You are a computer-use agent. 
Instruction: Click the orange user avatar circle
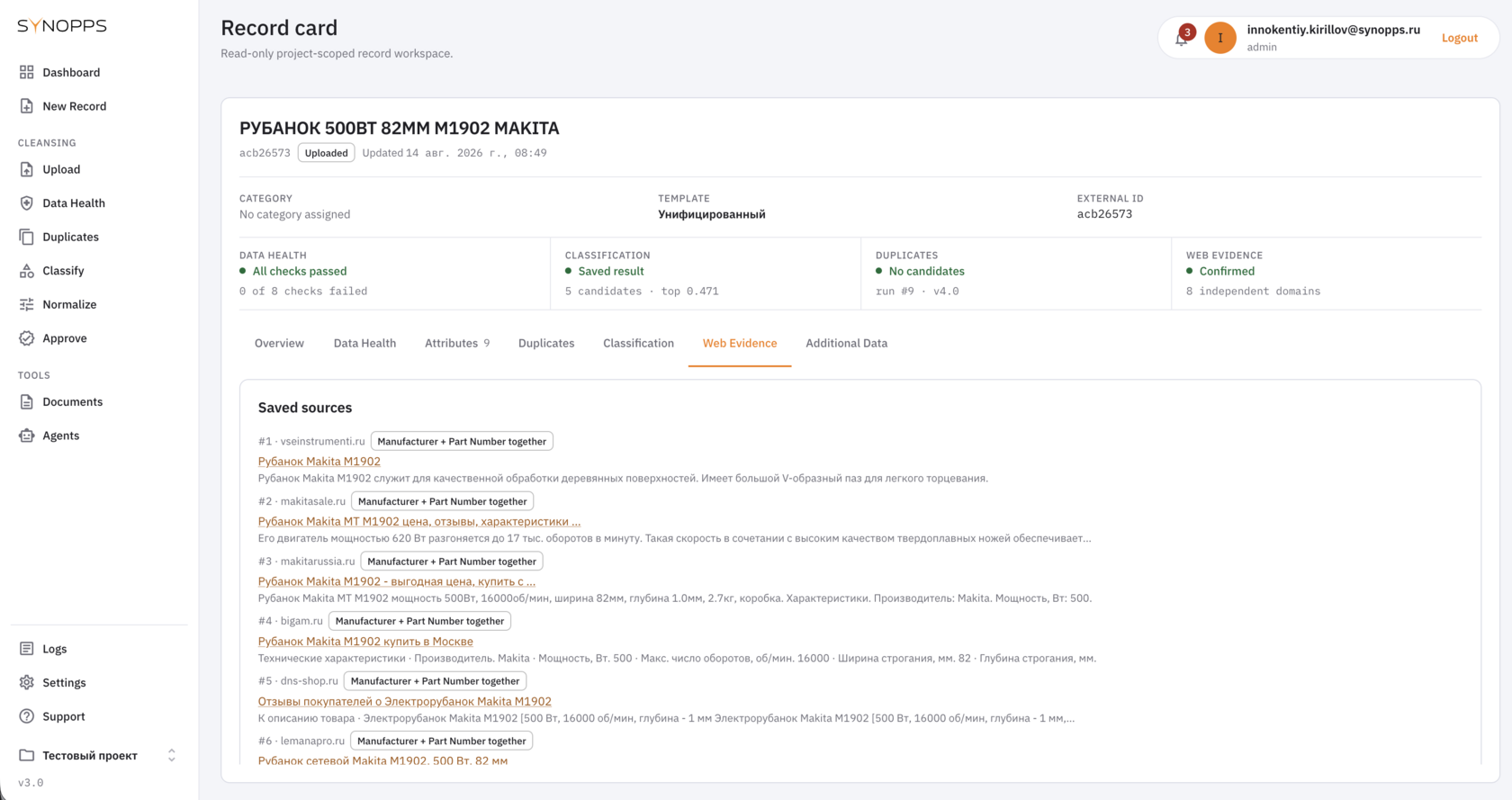click(1220, 38)
